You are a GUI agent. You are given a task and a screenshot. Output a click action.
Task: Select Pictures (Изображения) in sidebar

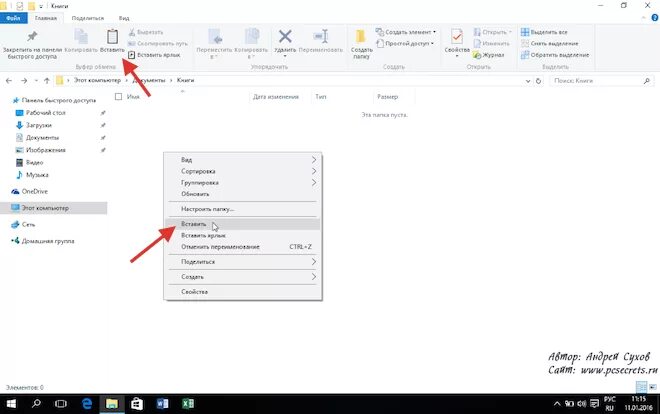[x=40, y=150]
